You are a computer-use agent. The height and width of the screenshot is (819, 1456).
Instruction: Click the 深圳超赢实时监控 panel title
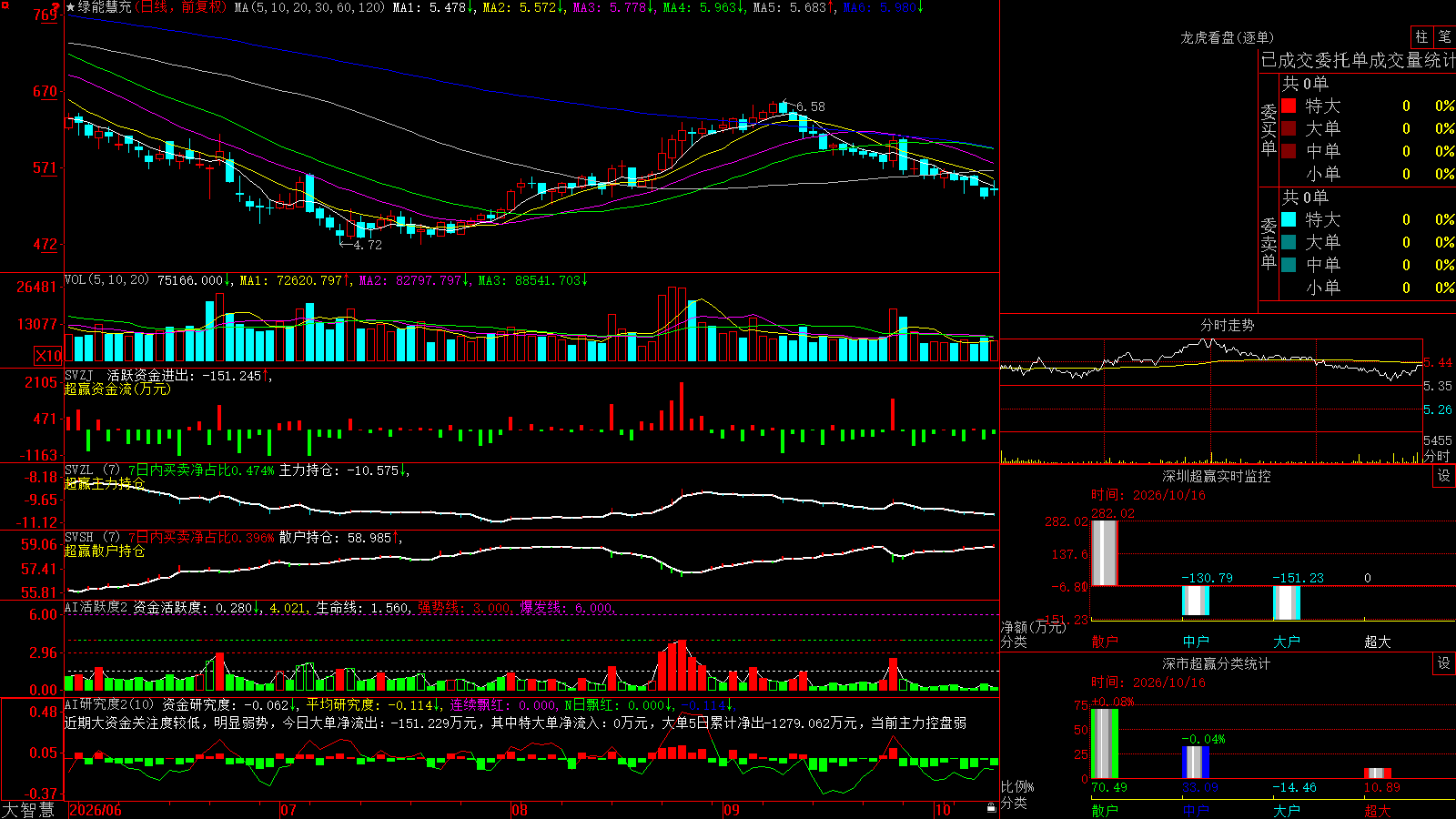pos(1216,476)
